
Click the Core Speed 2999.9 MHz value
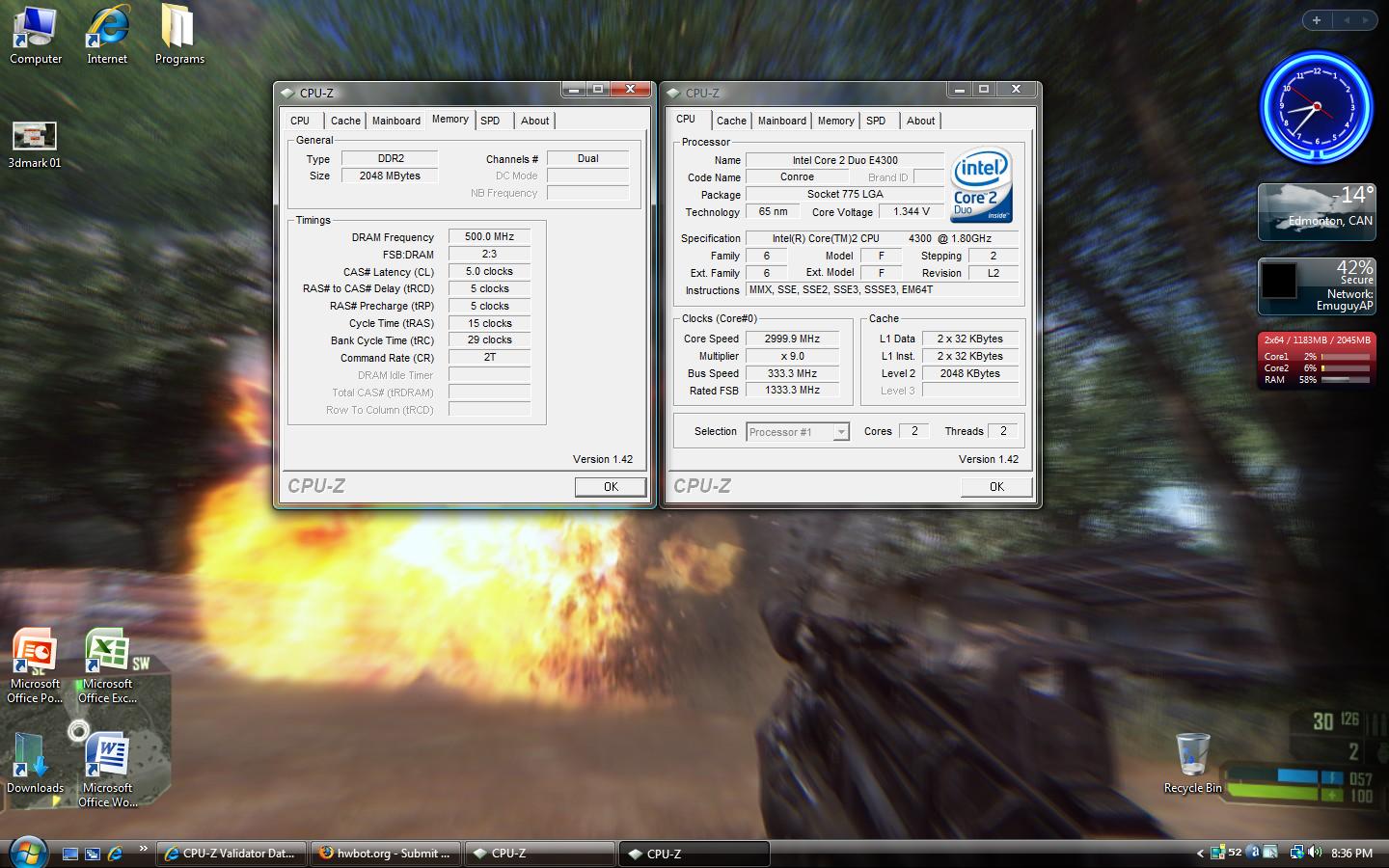[x=792, y=339]
